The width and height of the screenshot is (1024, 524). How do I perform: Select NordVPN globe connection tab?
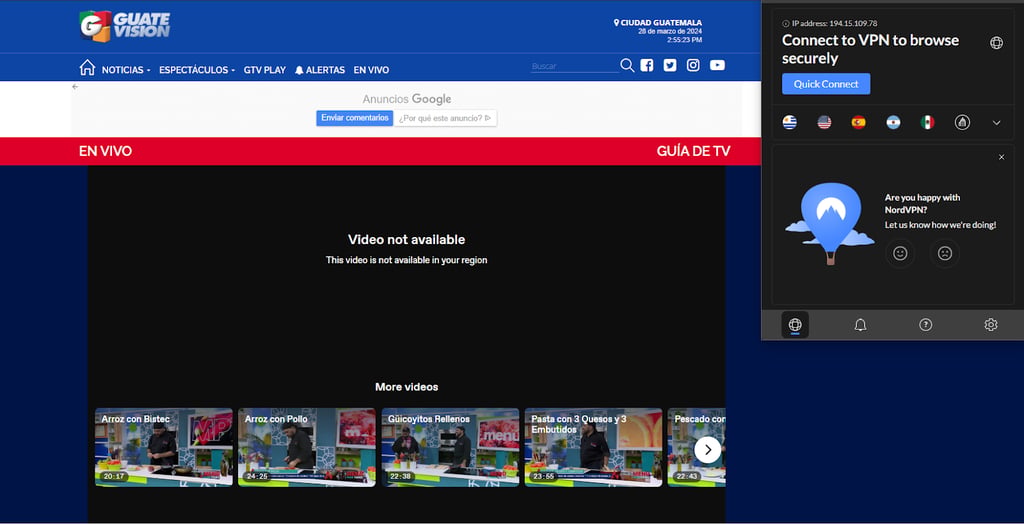point(795,325)
